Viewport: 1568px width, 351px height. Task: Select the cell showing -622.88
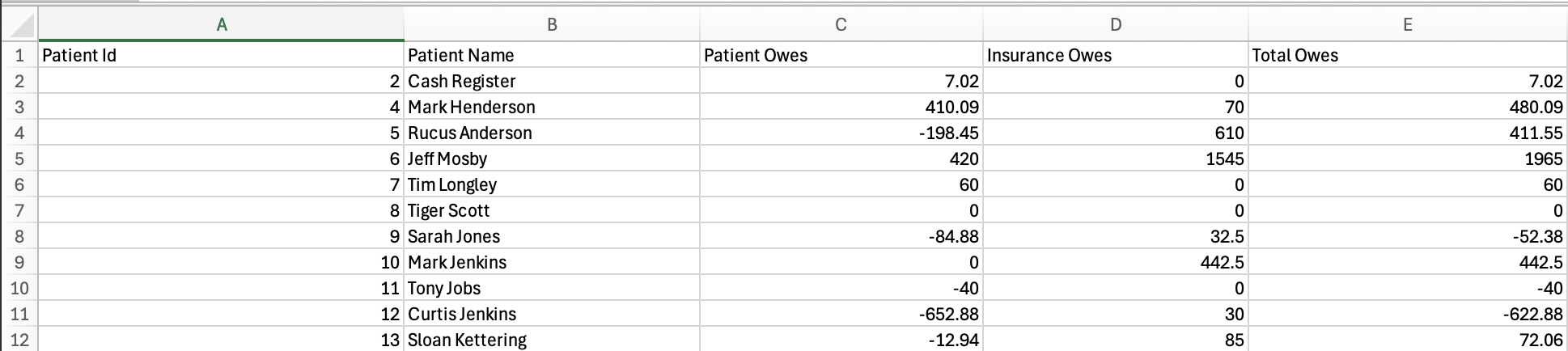(1408, 314)
